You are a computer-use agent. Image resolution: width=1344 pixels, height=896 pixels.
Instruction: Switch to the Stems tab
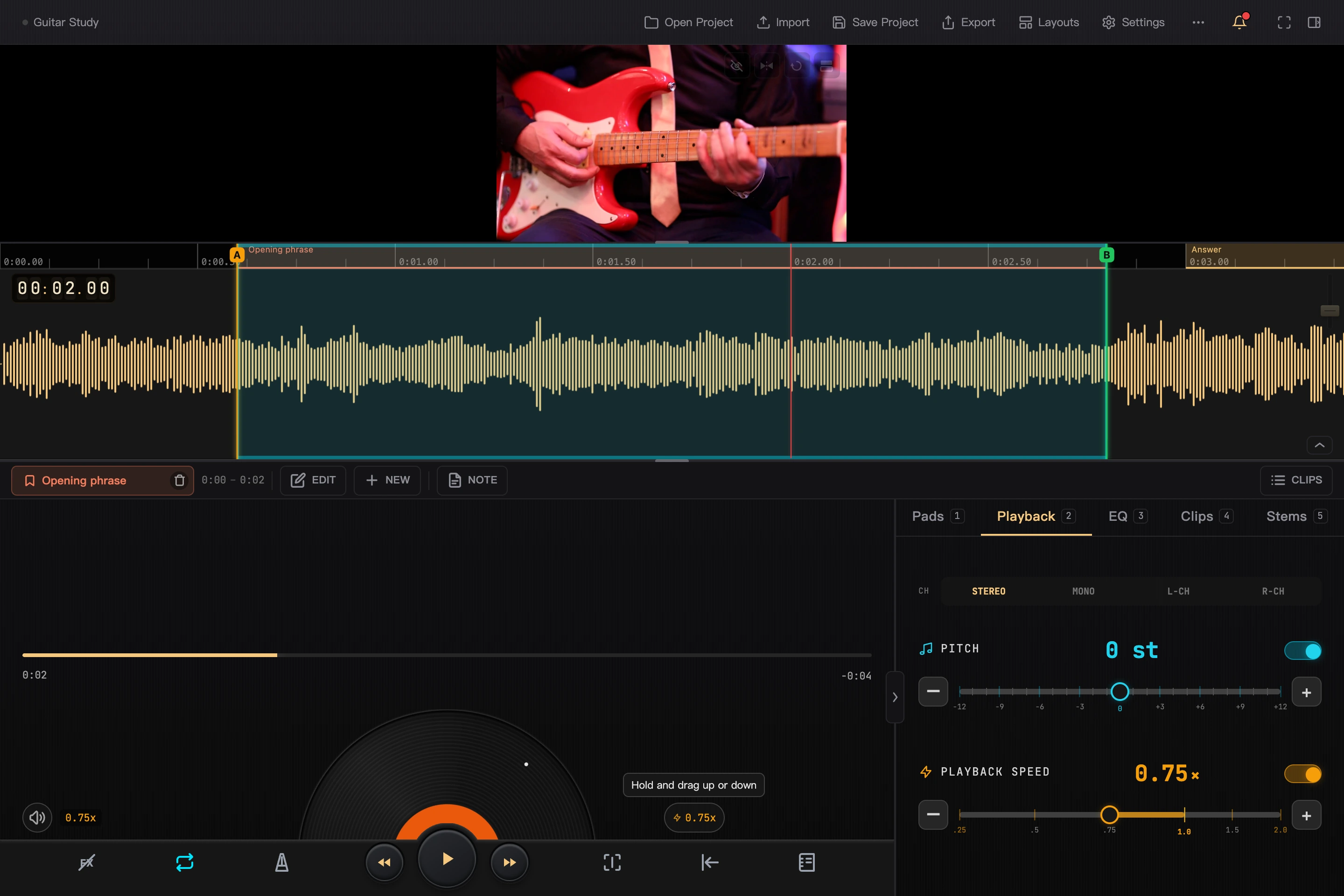pos(1296,516)
